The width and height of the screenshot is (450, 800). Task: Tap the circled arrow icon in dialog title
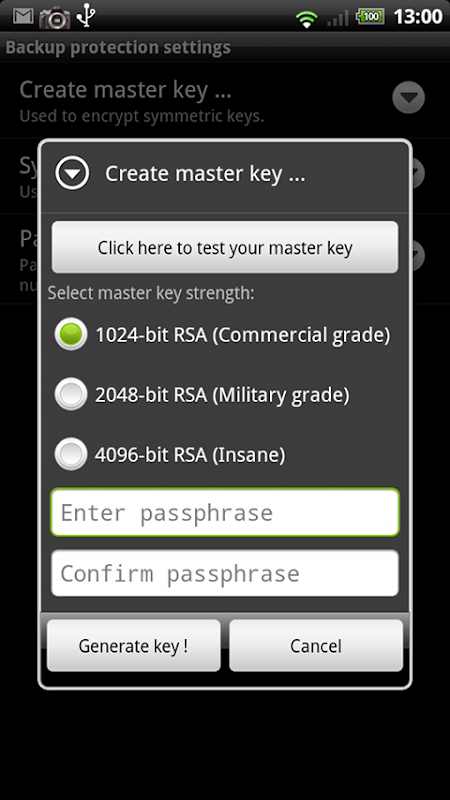pos(72,173)
